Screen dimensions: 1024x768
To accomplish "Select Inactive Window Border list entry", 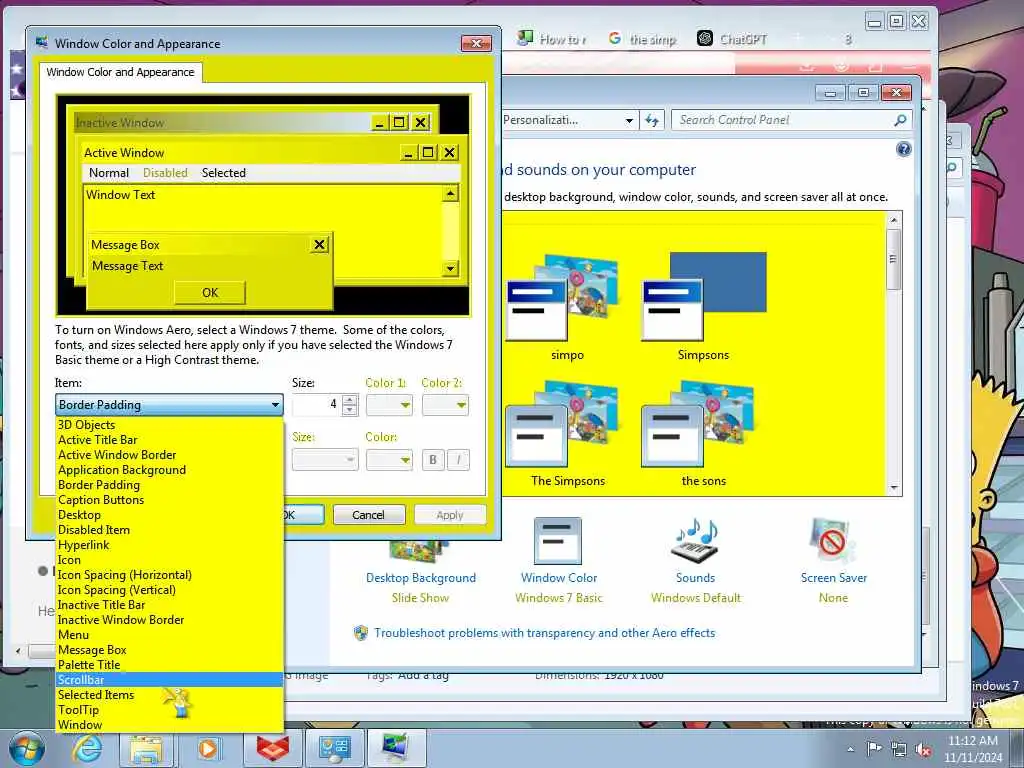I will [x=169, y=620].
